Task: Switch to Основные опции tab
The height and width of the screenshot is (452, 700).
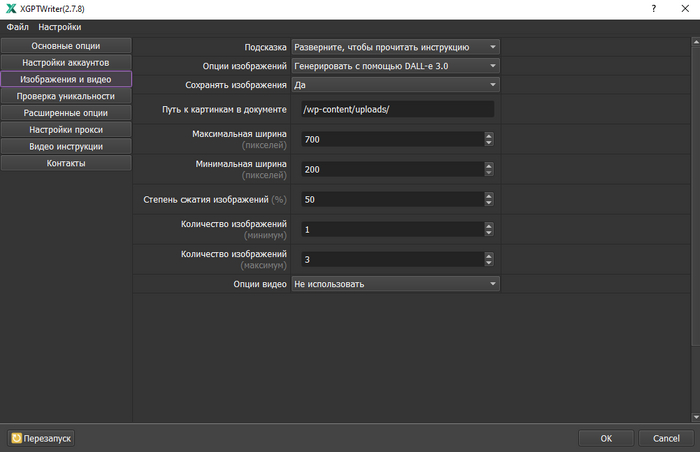Action: point(66,46)
